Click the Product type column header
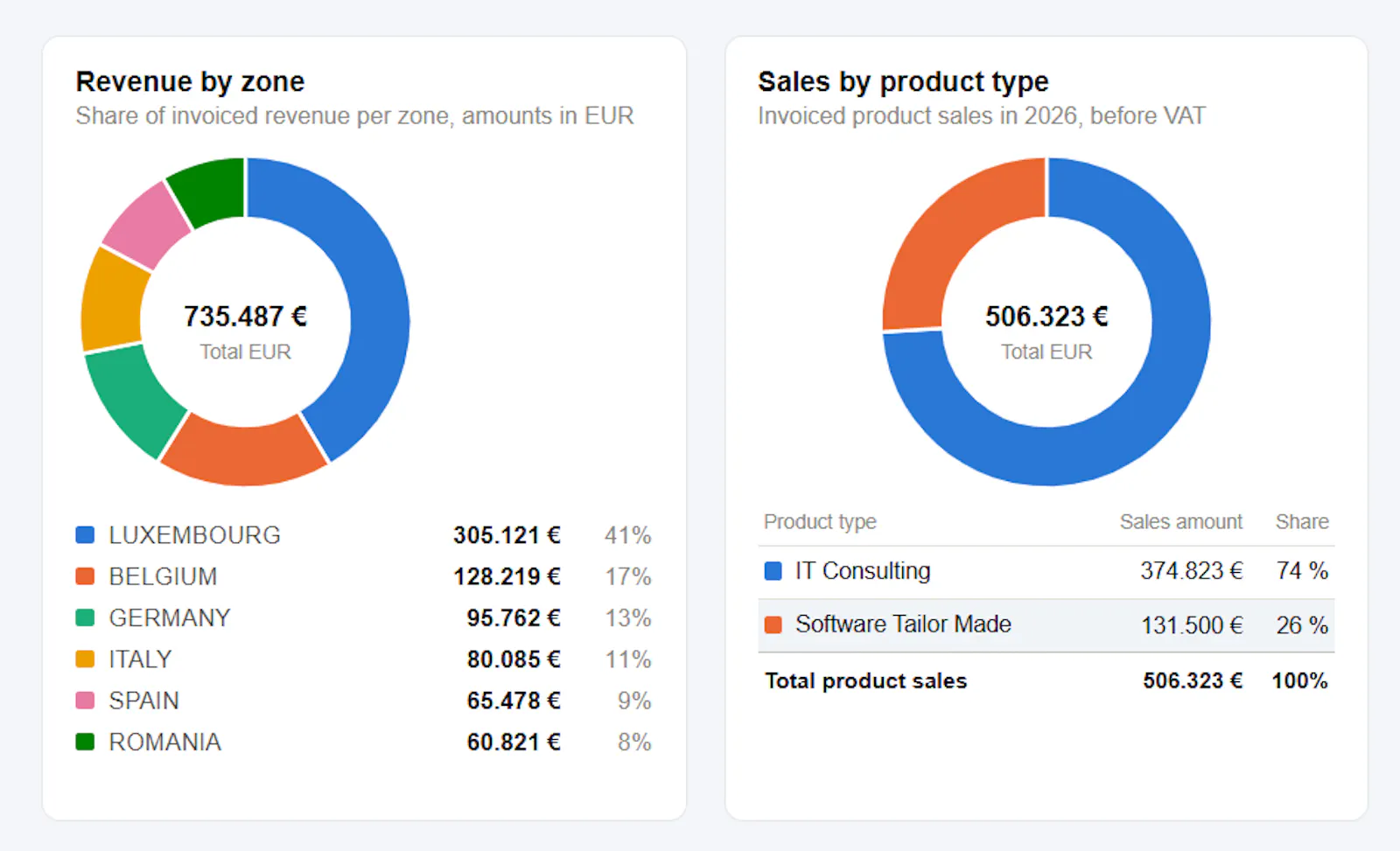 820,522
